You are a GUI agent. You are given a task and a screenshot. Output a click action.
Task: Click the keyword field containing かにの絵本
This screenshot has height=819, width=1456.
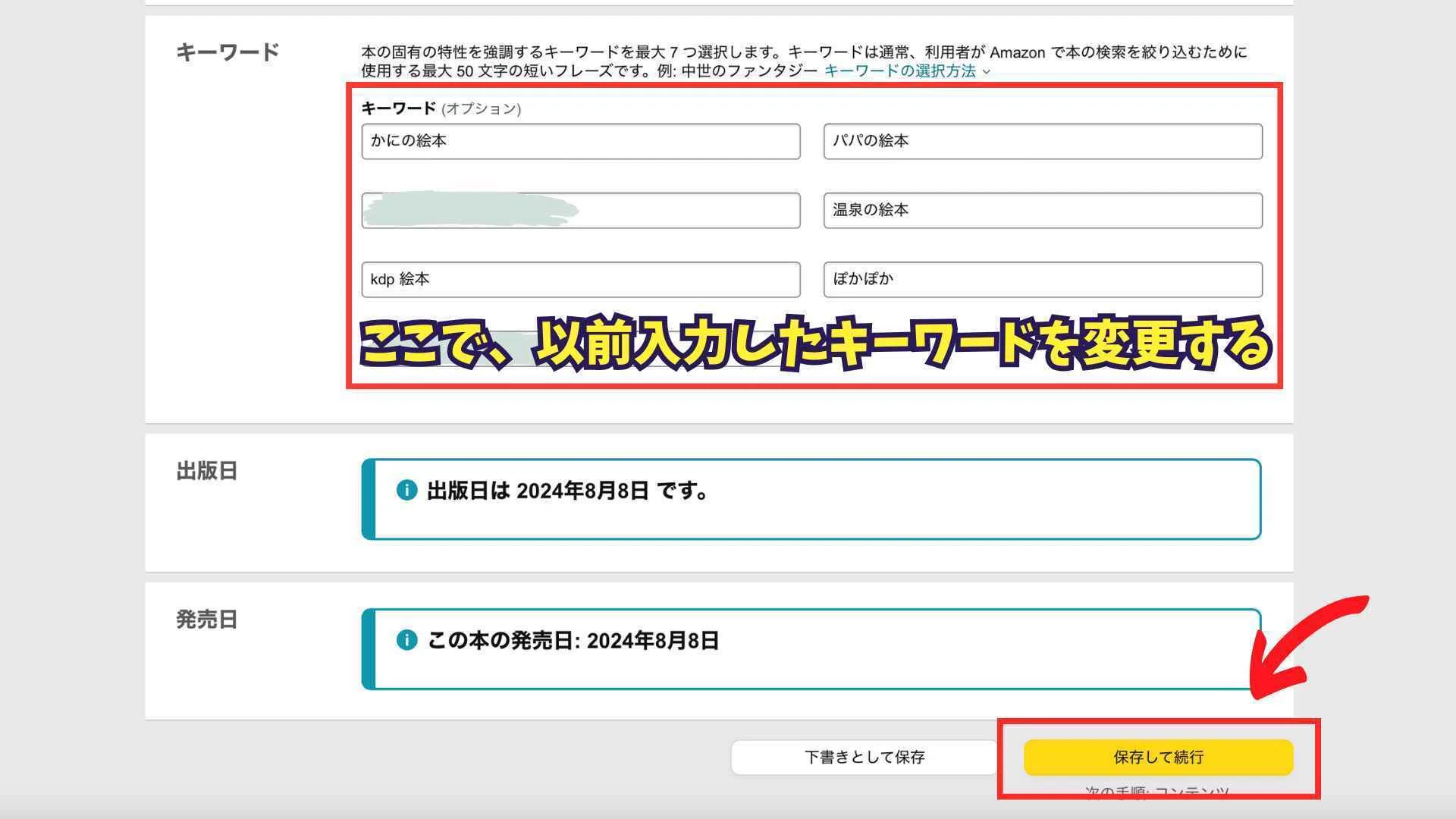(581, 141)
